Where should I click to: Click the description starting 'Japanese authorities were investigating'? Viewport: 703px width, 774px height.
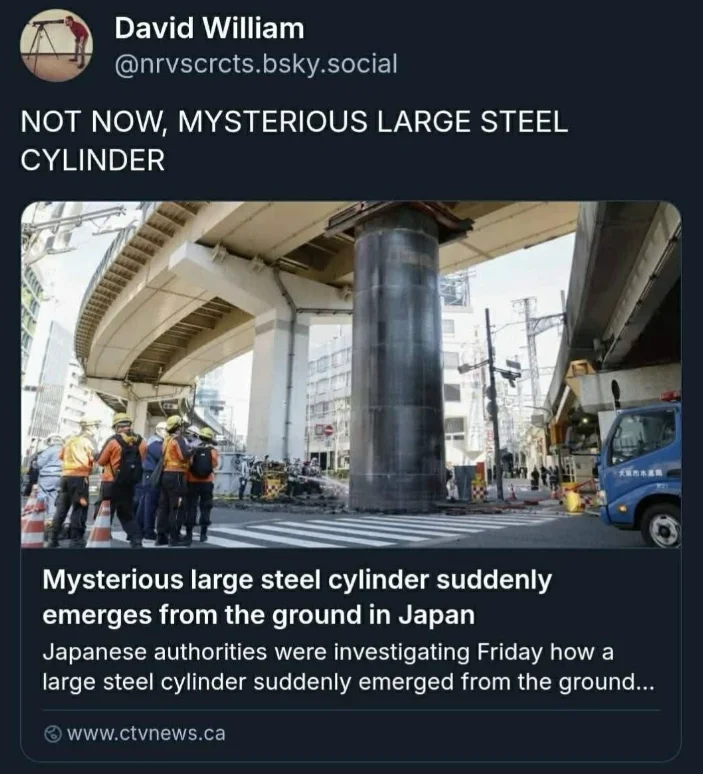pos(348,667)
